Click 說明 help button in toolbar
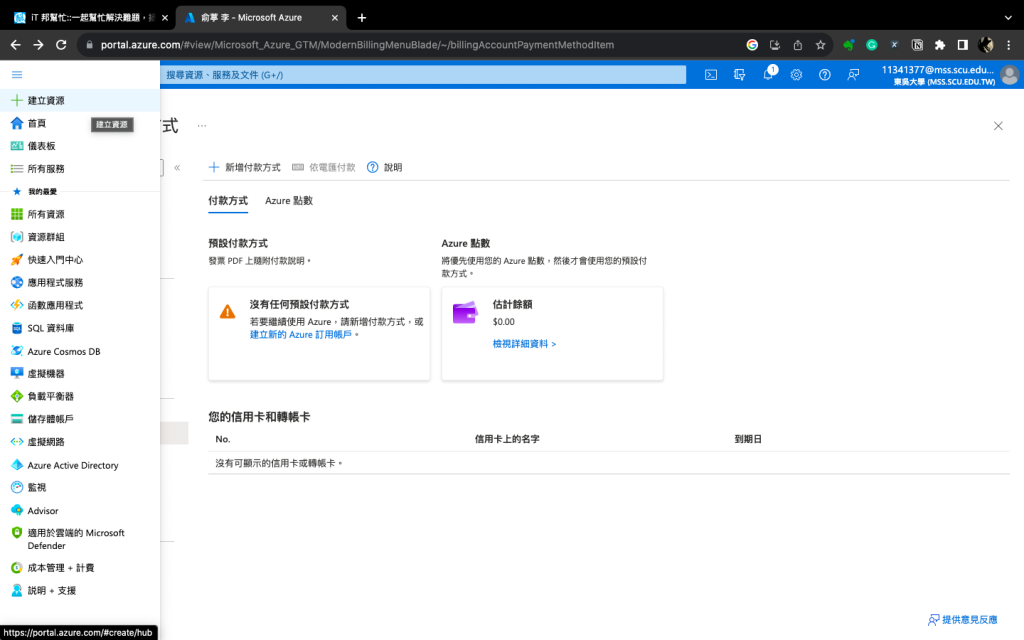Viewport: 1024px width, 640px height. 385,167
